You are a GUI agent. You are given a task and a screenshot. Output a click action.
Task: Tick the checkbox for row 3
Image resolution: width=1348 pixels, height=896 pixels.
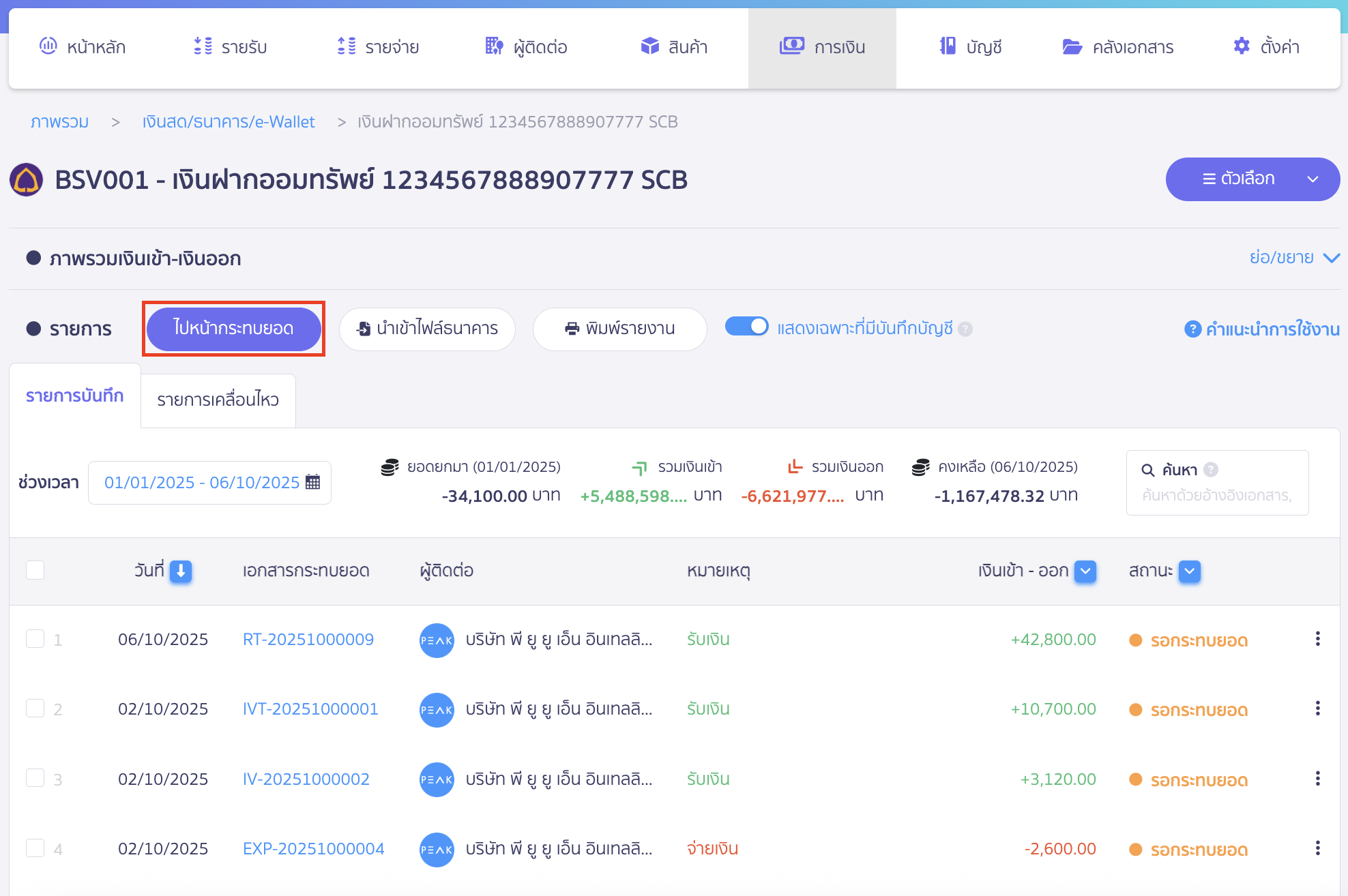35,778
